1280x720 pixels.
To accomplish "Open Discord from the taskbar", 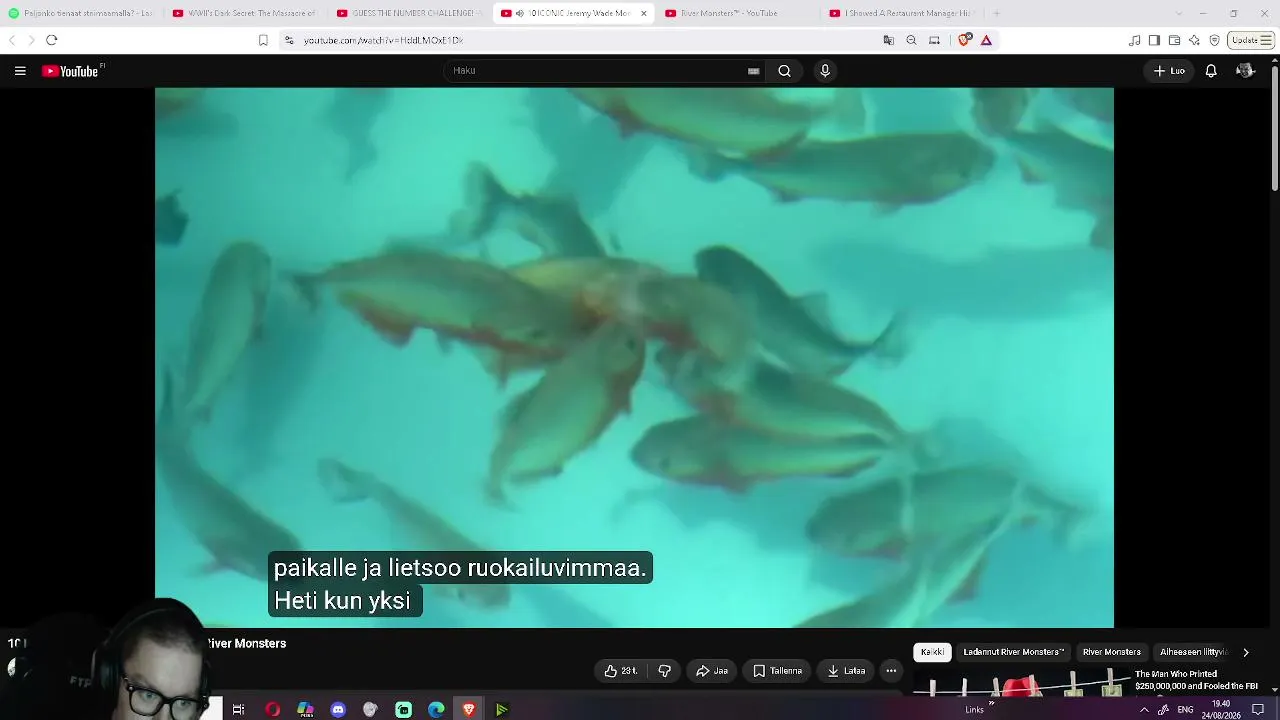I will point(338,709).
